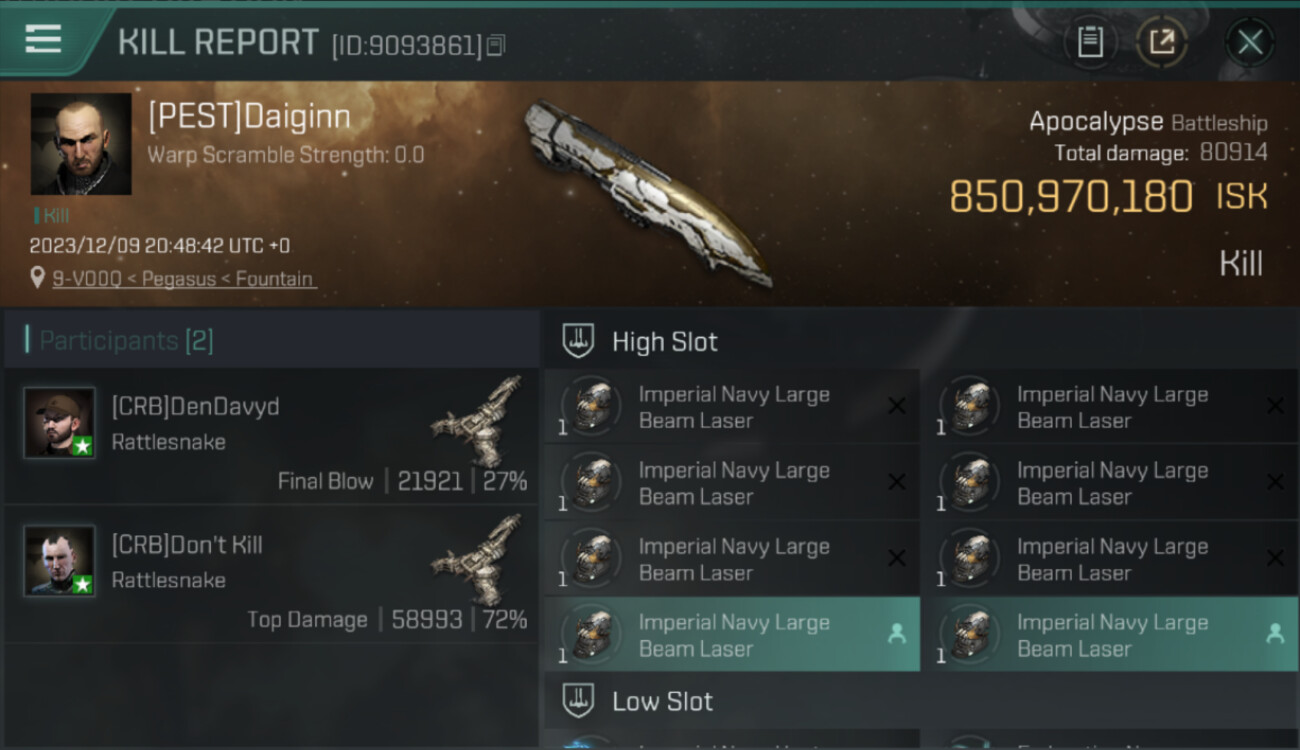Open Don't Kill pilot portrait
1300x750 pixels.
coord(60,561)
